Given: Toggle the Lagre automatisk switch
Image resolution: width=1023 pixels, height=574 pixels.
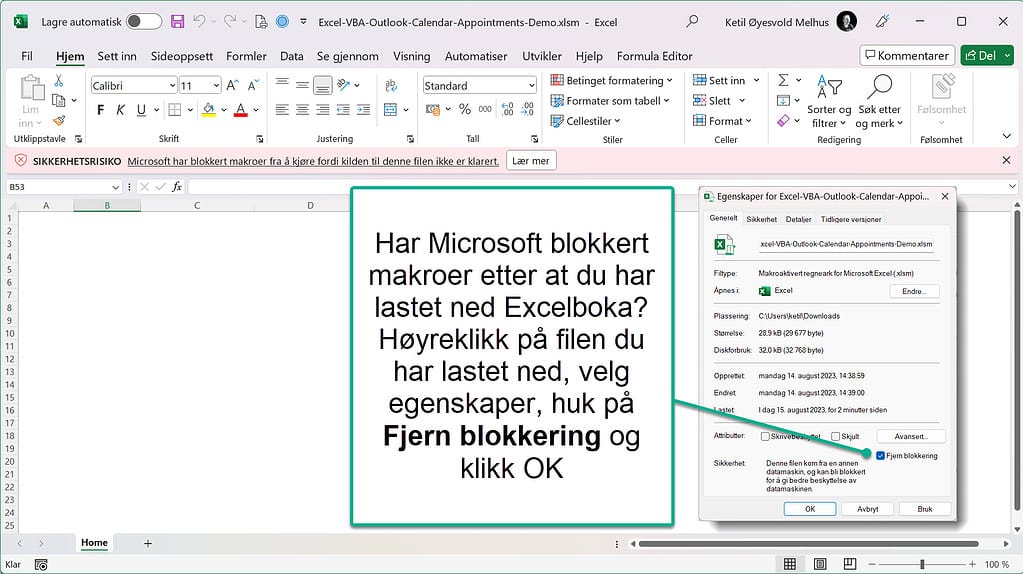Looking at the screenshot, I should point(144,22).
